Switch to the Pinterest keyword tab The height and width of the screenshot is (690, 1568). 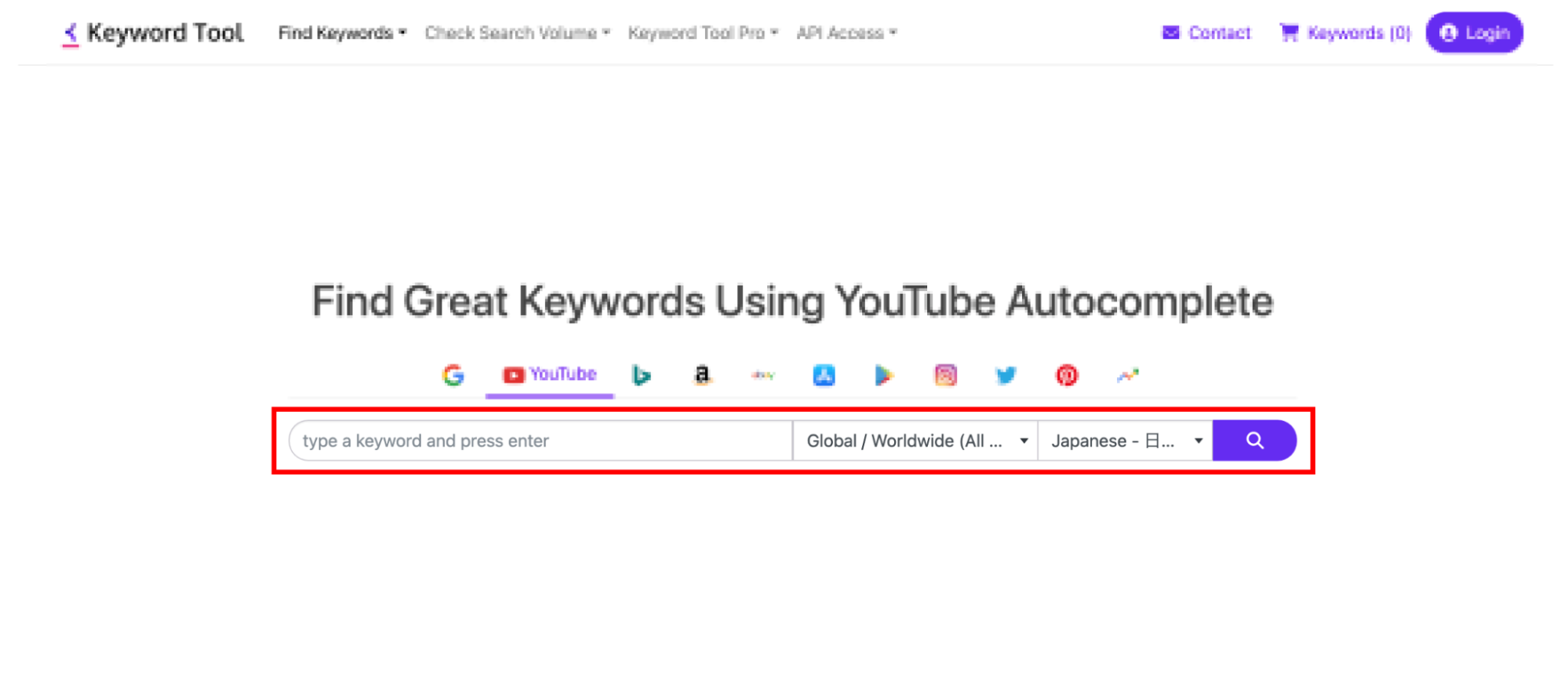coord(1067,376)
